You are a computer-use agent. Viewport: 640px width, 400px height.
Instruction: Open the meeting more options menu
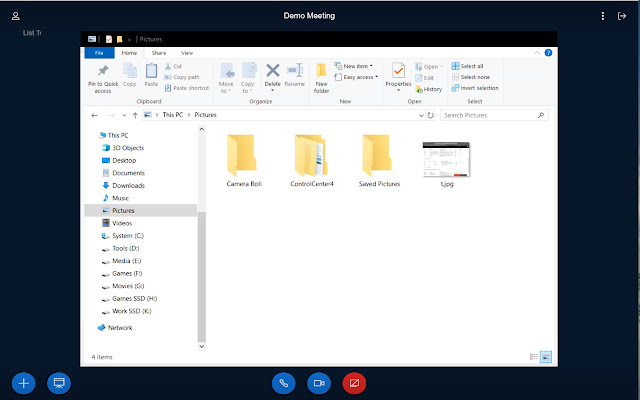point(602,16)
